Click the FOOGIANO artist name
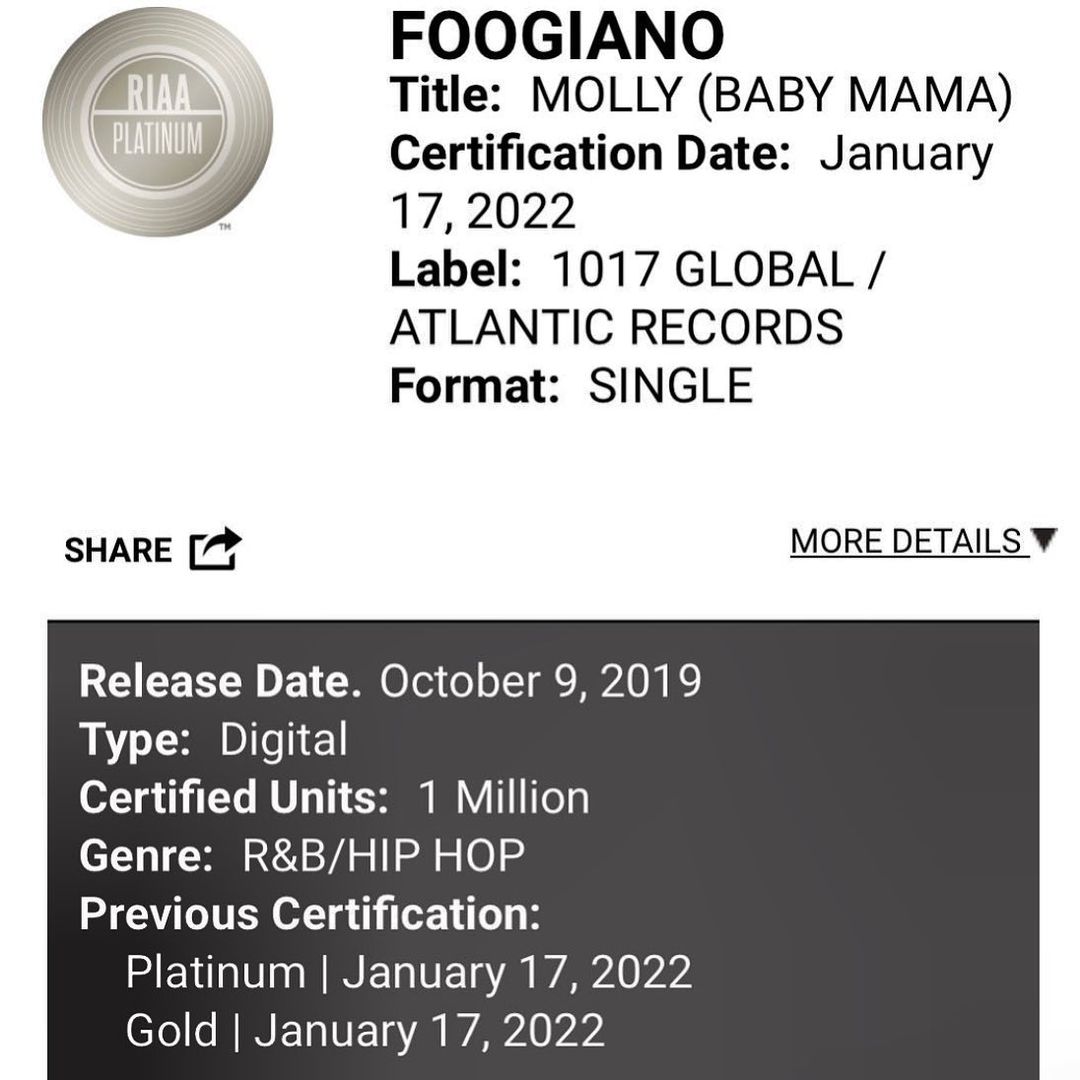Screen dimensions: 1080x1080 [x=556, y=37]
